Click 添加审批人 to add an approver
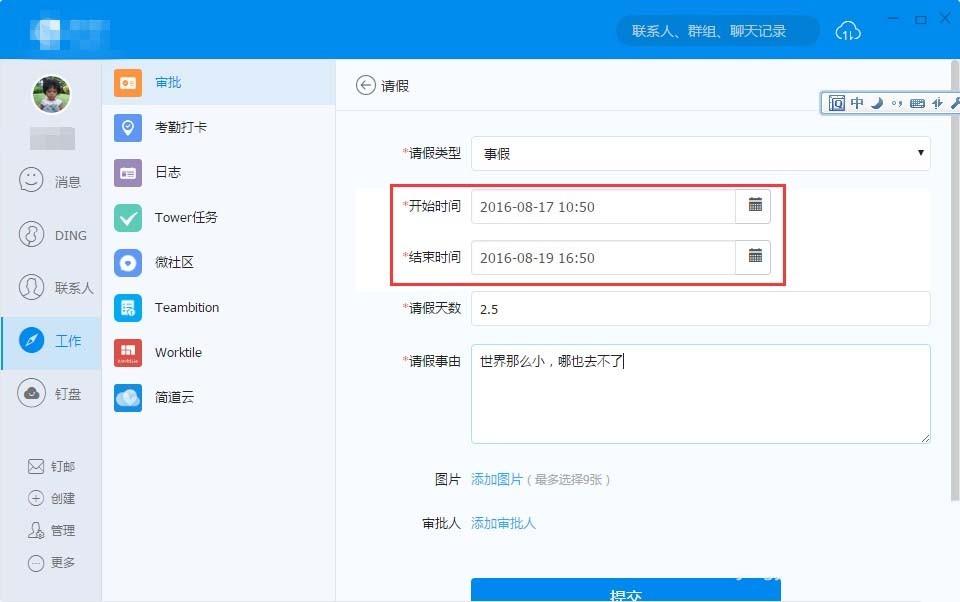The image size is (960, 602). pos(502,522)
